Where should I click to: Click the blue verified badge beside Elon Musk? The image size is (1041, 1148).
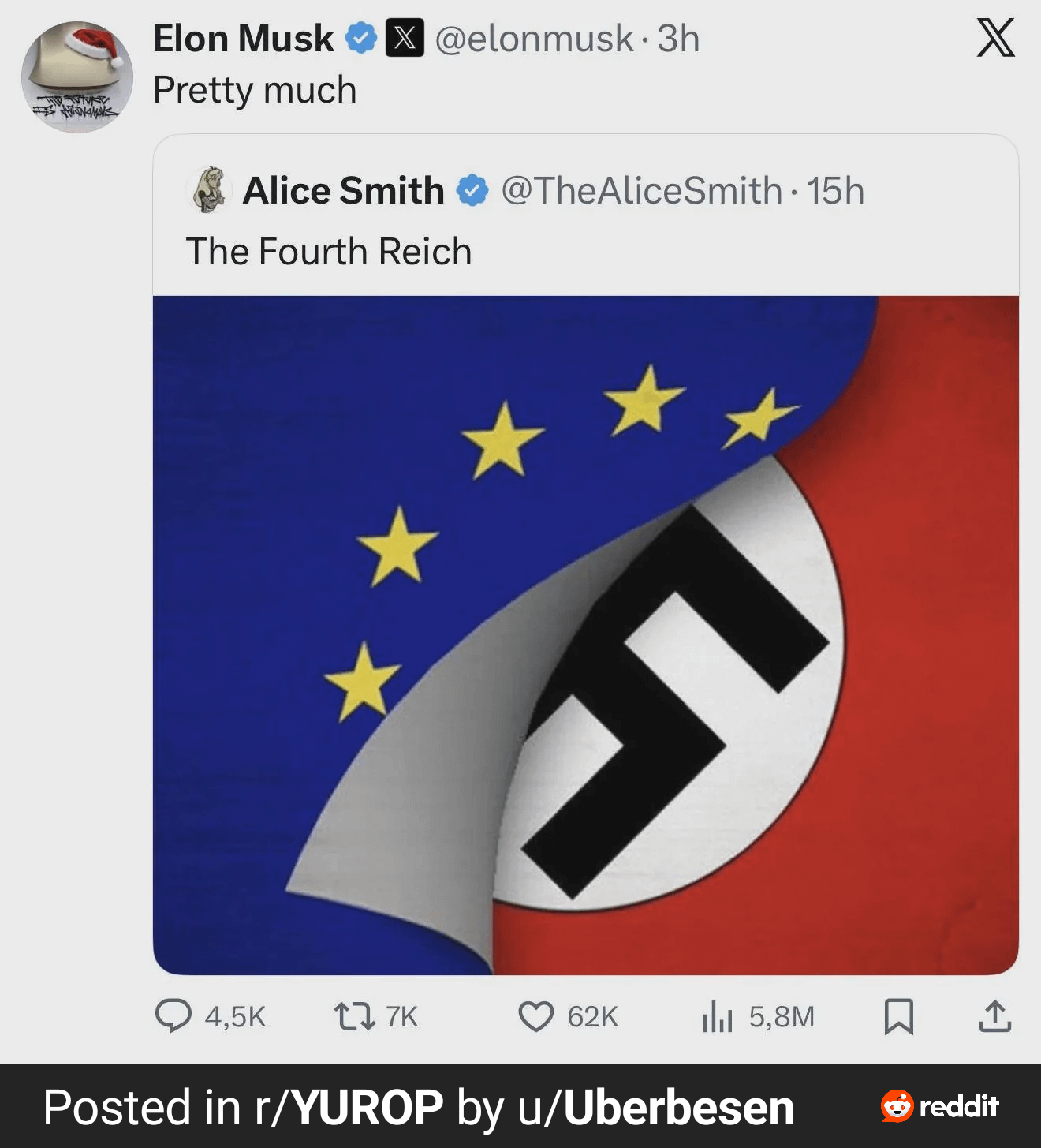click(x=361, y=38)
